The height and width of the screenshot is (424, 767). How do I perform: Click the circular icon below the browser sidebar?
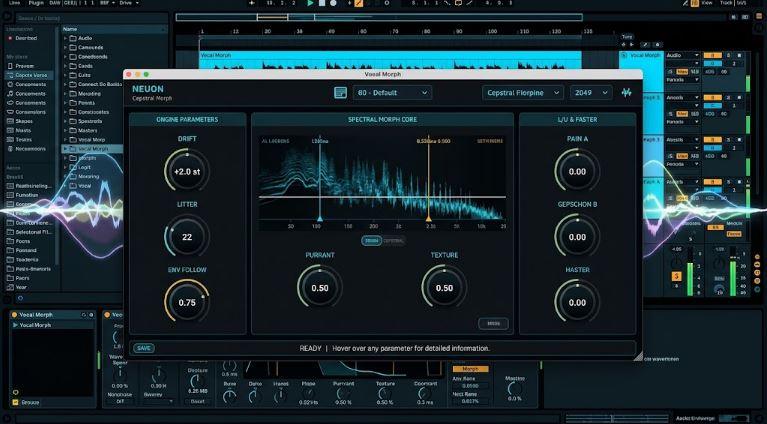20,298
